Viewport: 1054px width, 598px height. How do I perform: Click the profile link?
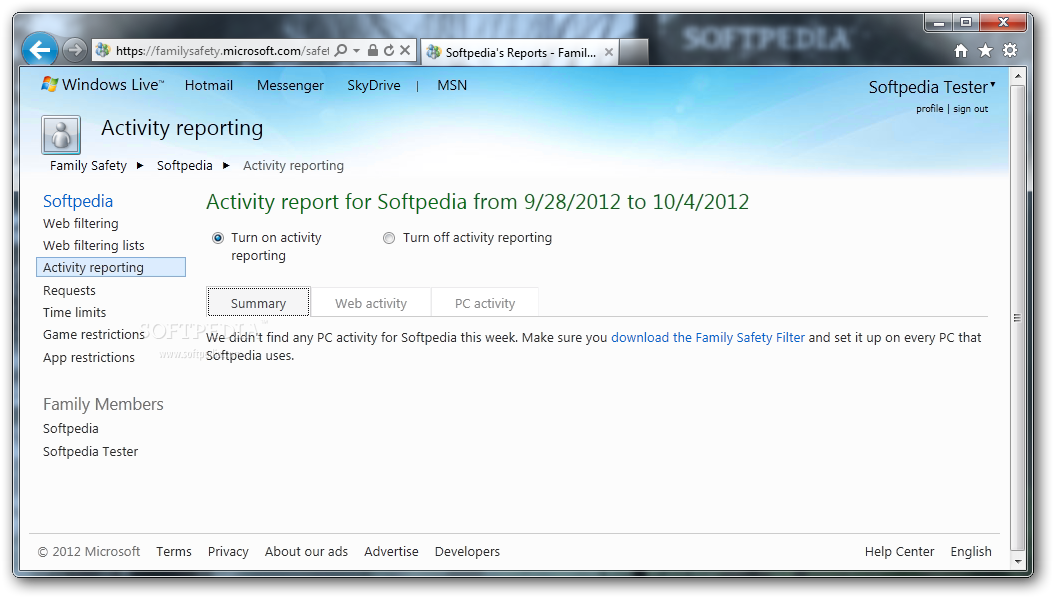coord(930,109)
